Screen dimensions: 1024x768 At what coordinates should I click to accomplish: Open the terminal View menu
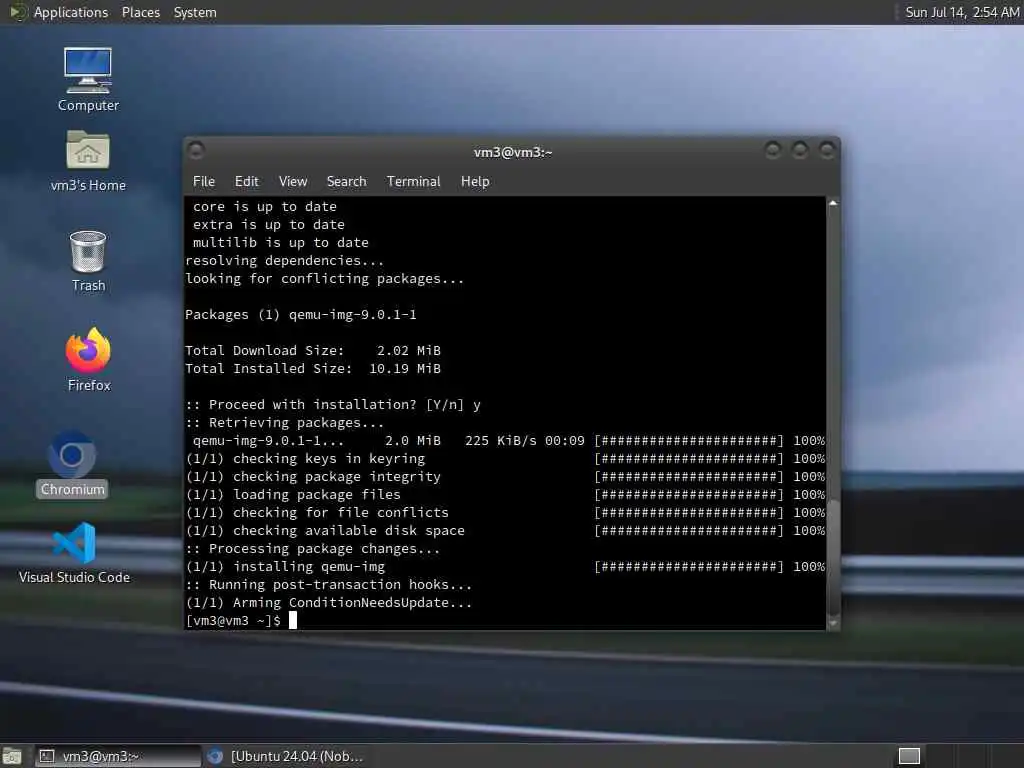tap(293, 182)
